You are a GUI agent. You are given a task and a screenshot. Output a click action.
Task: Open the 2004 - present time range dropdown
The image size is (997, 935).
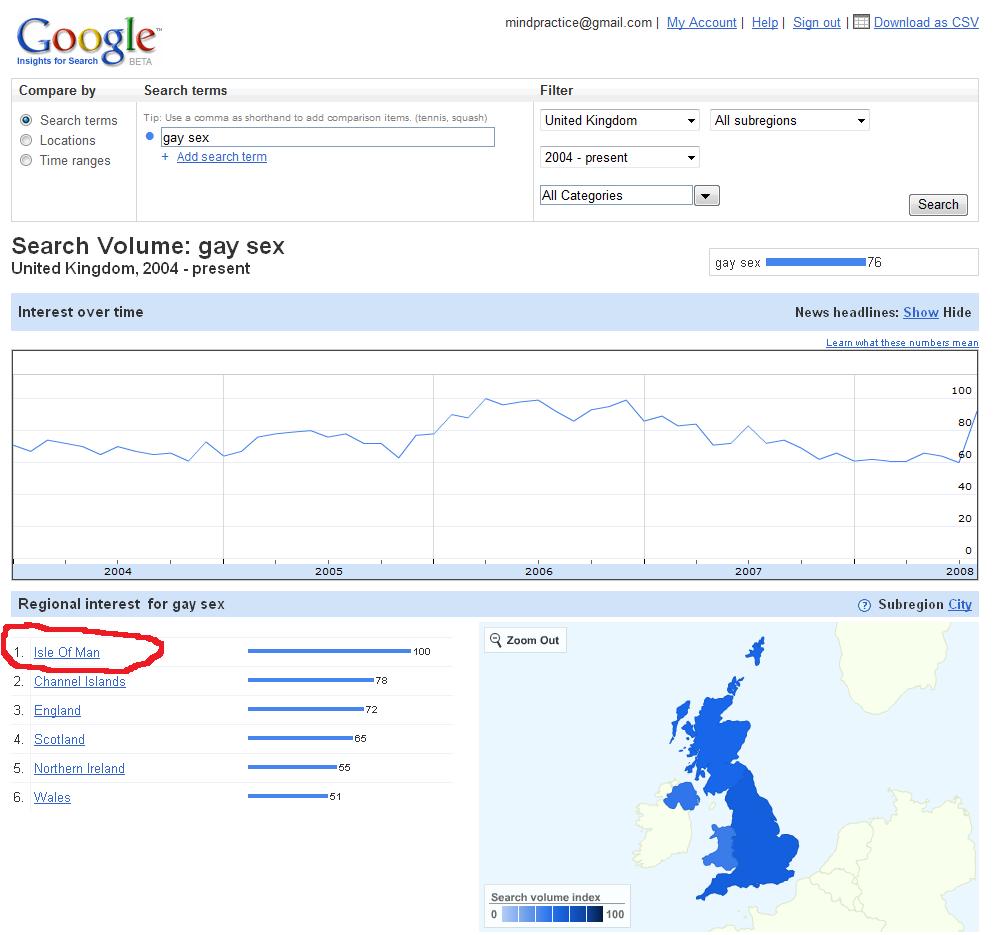coord(620,157)
